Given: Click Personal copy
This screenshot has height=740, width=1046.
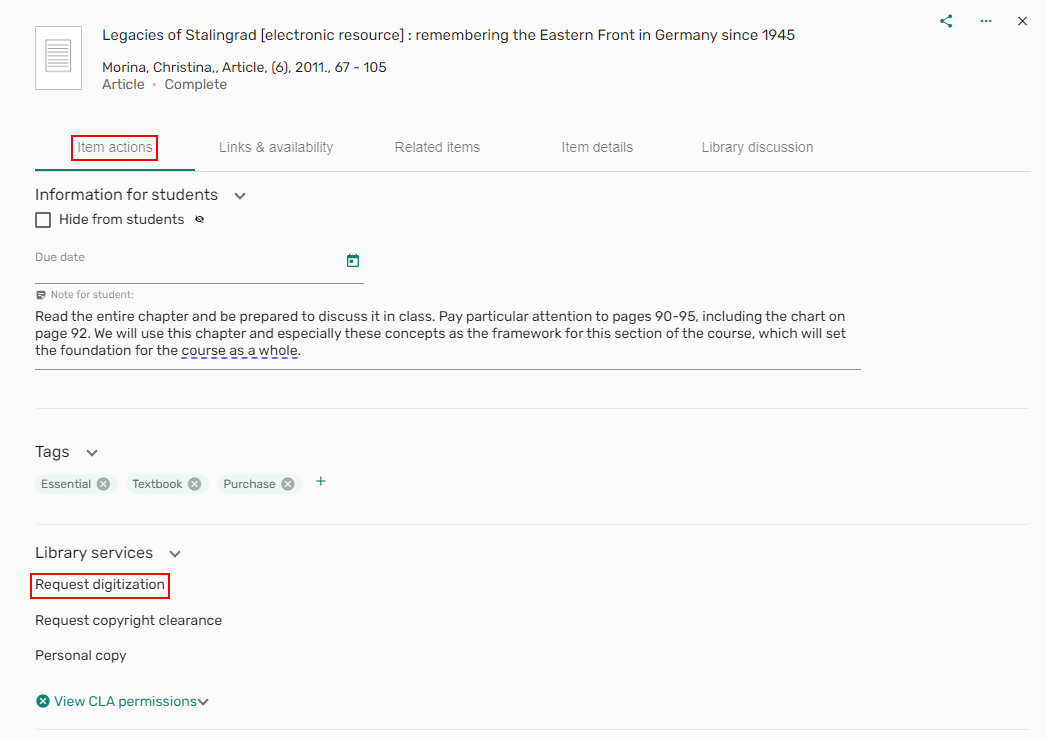Looking at the screenshot, I should coord(81,656).
